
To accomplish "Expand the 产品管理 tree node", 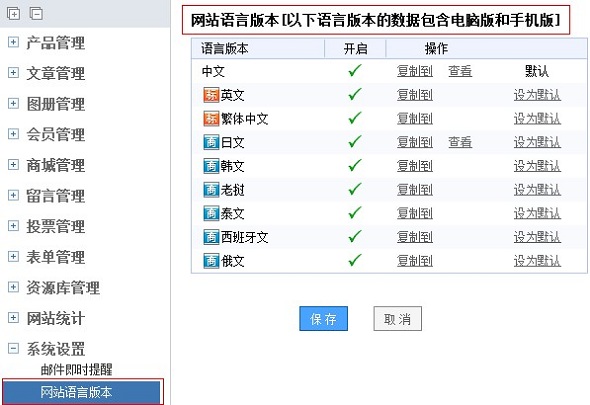I will tap(13, 42).
